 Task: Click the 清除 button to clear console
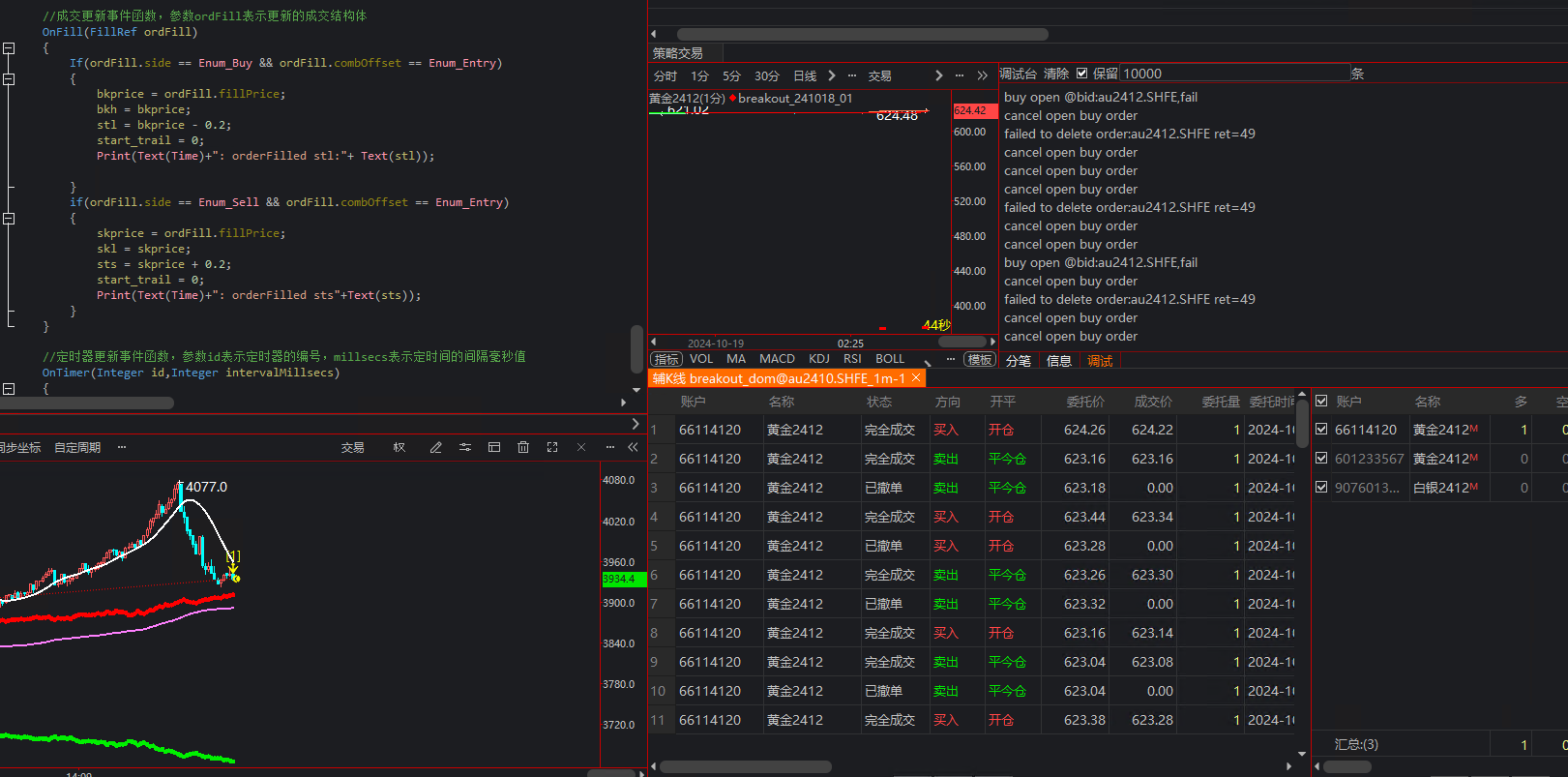tap(1056, 74)
